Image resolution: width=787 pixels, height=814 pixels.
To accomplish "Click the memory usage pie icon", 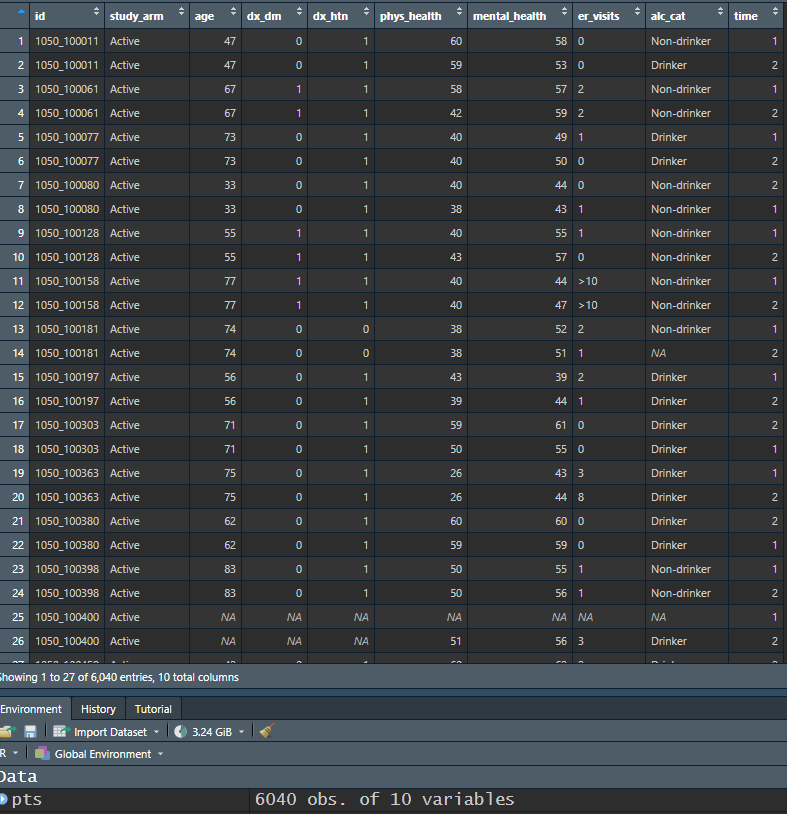I will (180, 731).
